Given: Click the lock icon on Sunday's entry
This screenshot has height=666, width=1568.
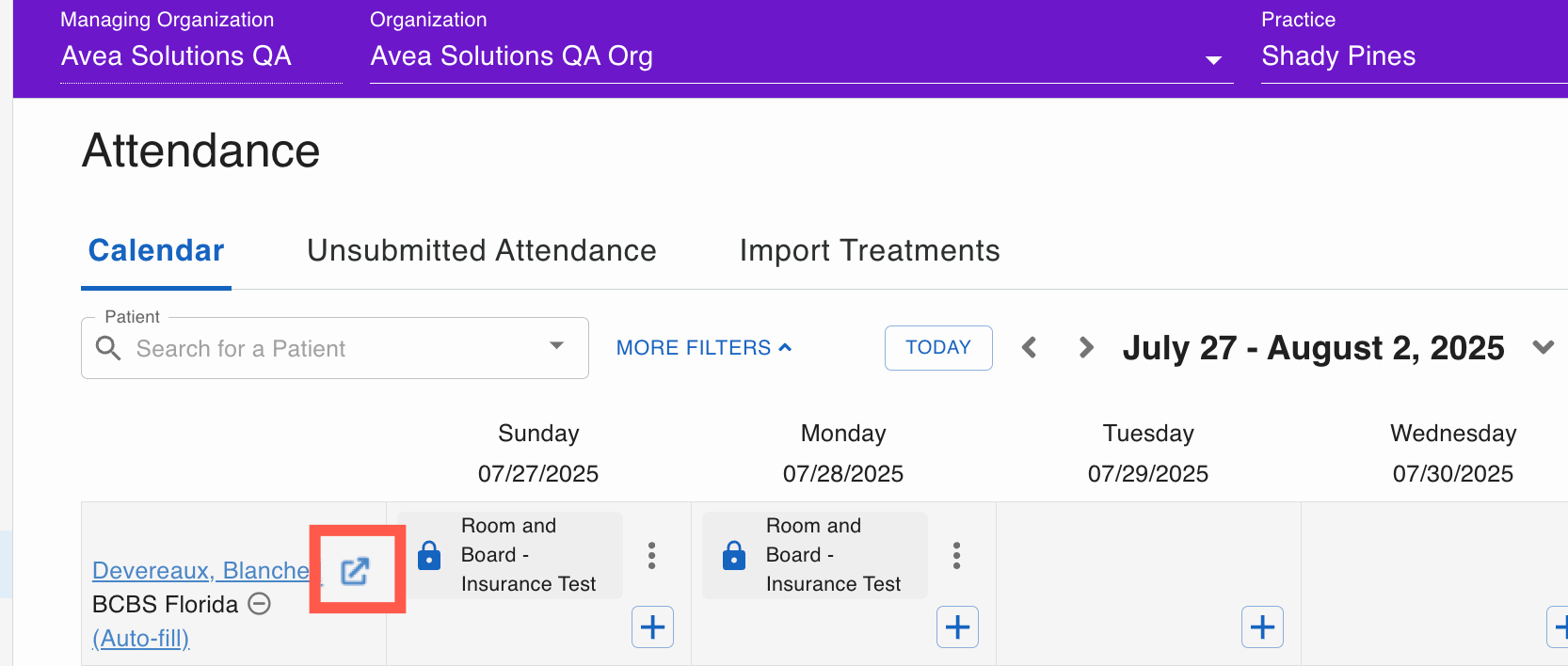Looking at the screenshot, I should point(429,555).
